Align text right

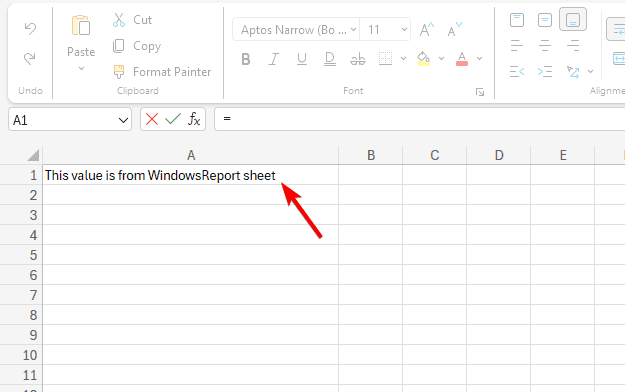[573, 45]
